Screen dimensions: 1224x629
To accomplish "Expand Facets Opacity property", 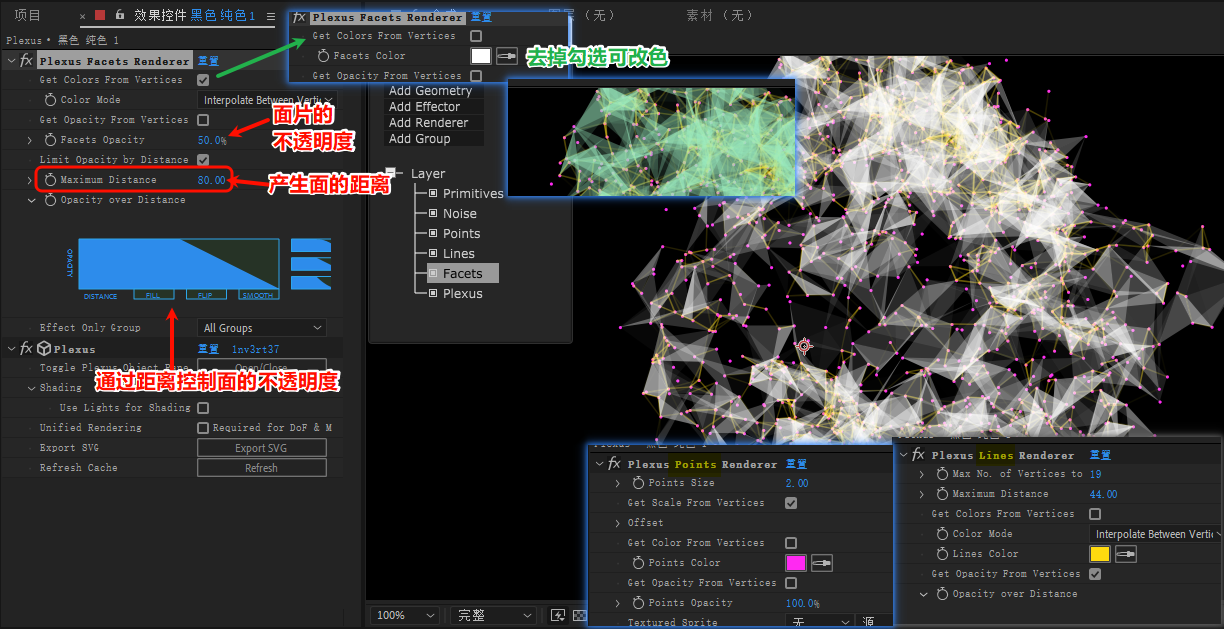I will coord(30,140).
